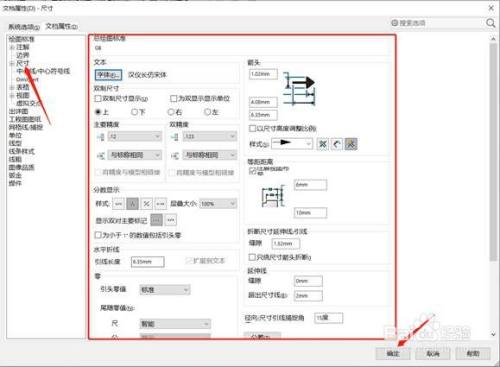
Task: Click the radial leader snap angle field
Action: coord(328,318)
